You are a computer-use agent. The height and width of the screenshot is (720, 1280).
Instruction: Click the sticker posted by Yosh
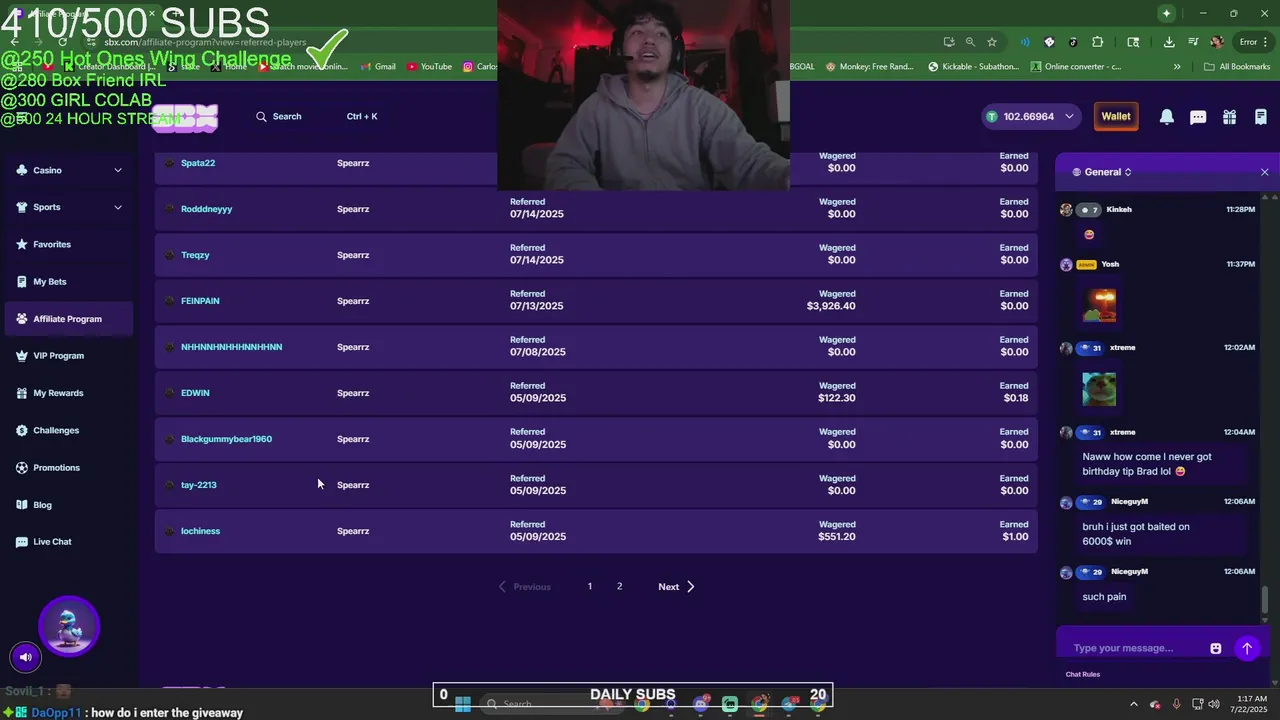pos(1099,305)
